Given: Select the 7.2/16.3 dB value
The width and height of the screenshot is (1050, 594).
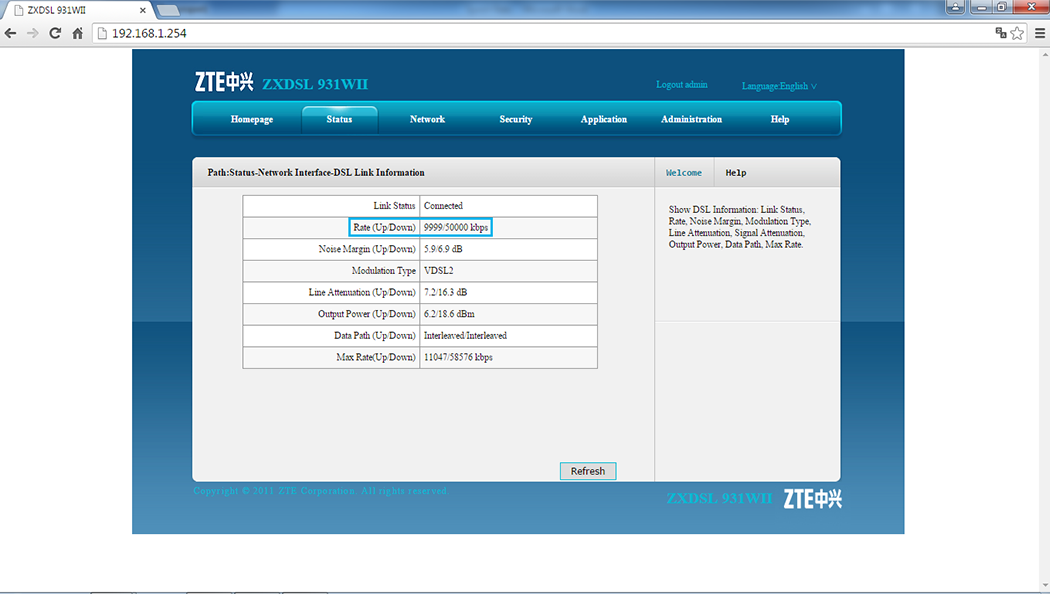Looking at the screenshot, I should [x=445, y=293].
